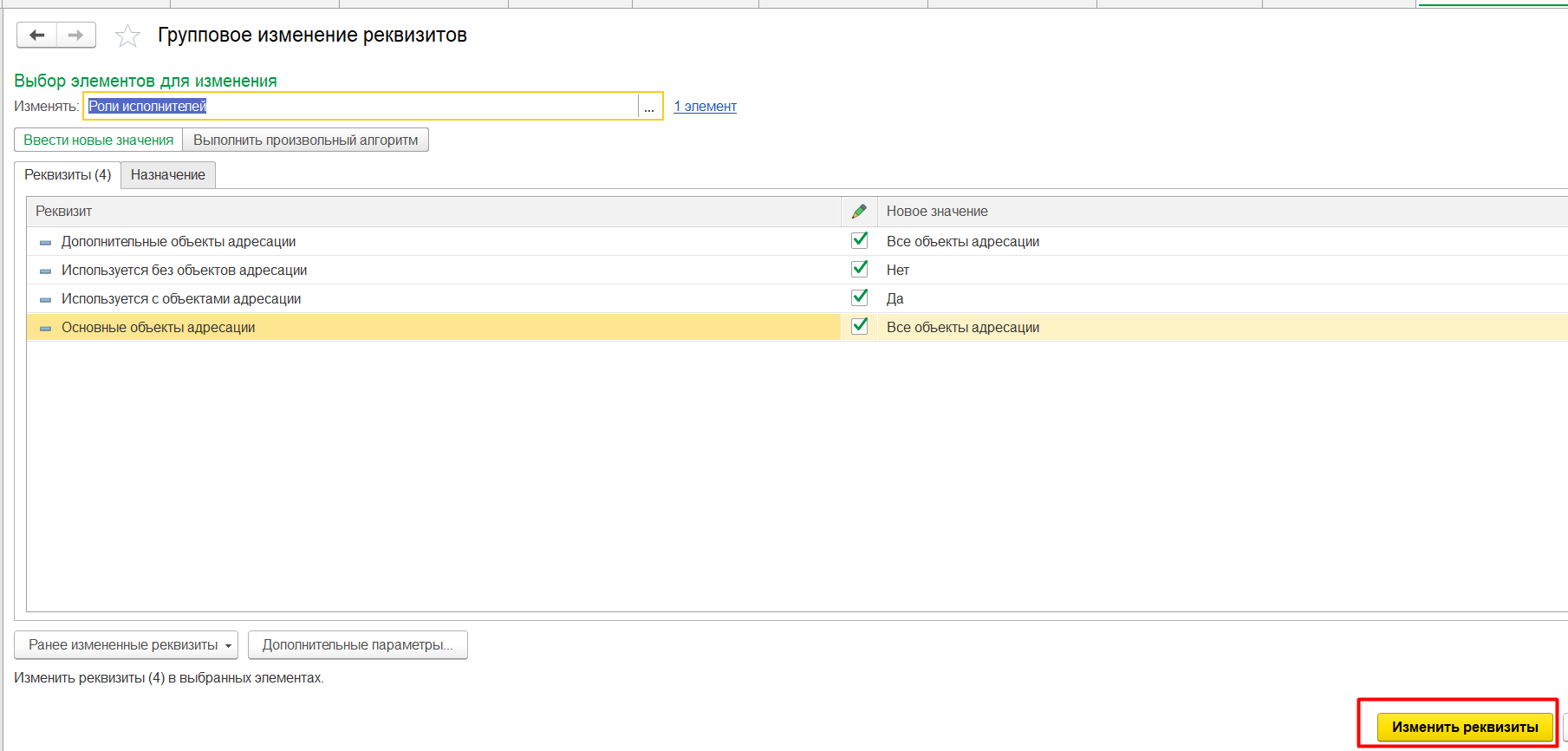Click the forward navigation arrow
The image size is (1568, 751).
(76, 36)
